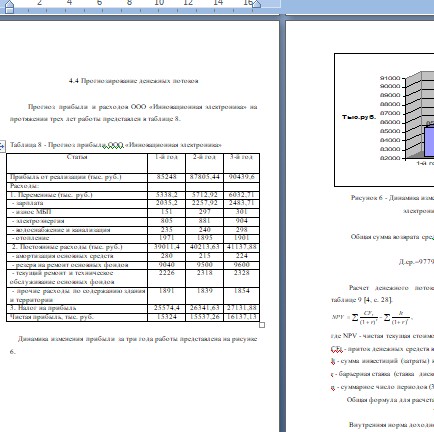This screenshot has width=434, height=432.
Task: Click the "3-й год" column header cell
Action: coord(242,163)
